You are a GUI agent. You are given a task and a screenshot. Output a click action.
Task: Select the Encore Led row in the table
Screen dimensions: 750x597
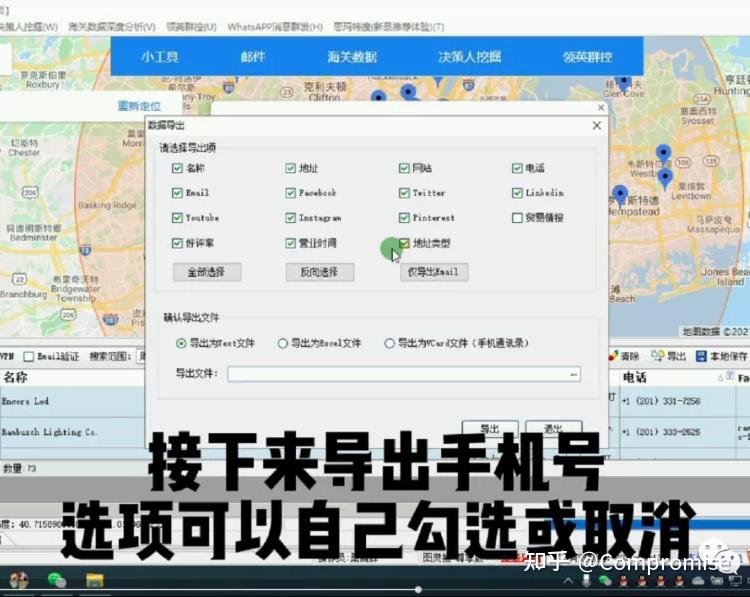click(x=72, y=401)
